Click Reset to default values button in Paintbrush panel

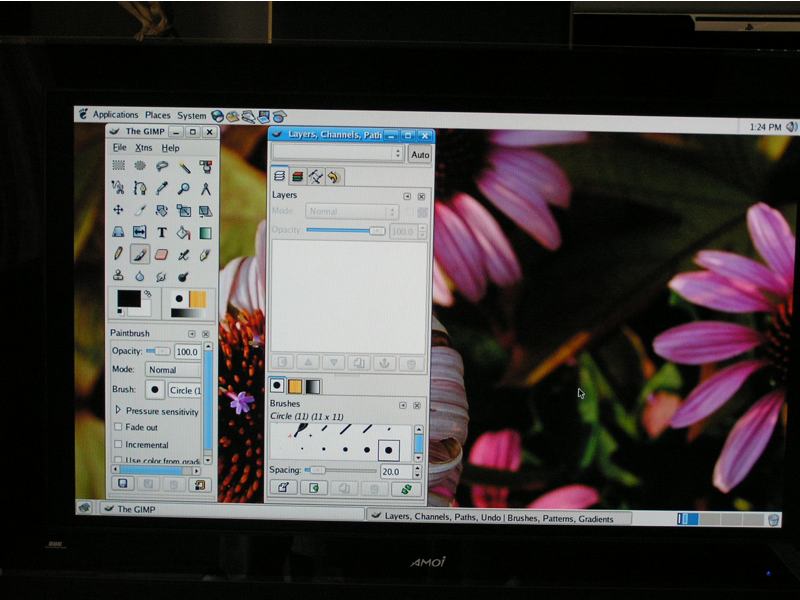[x=199, y=485]
